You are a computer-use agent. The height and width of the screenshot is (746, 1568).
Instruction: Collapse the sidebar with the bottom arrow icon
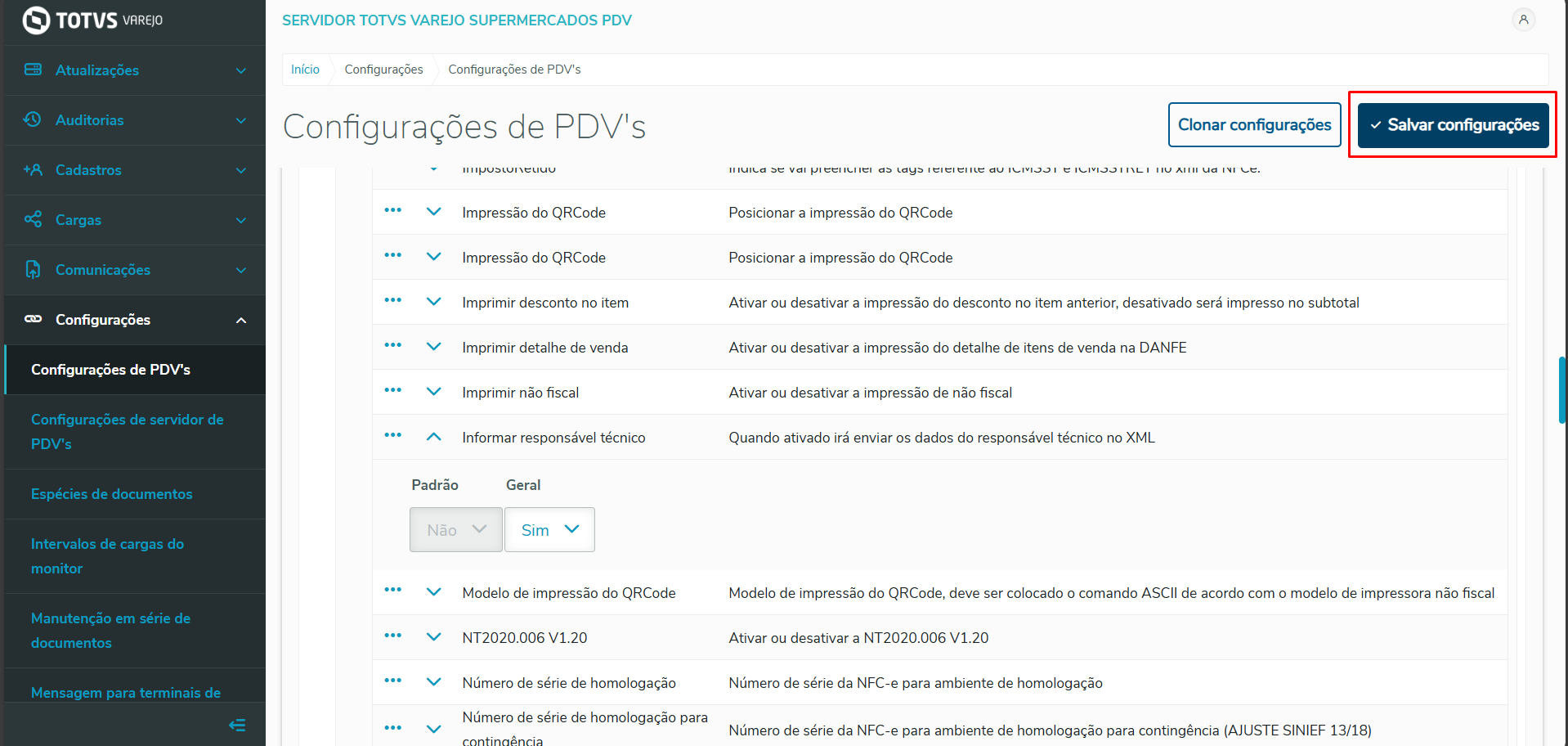tap(237, 725)
